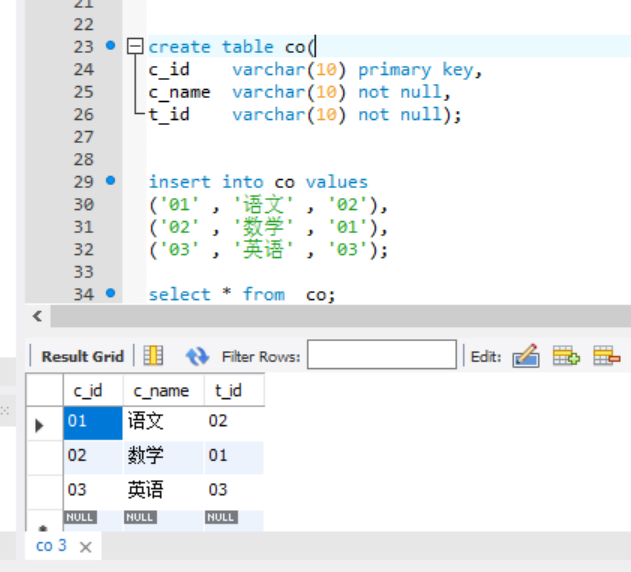Close the co 3 result tab
This screenshot has width=631, height=572.
[x=85, y=547]
